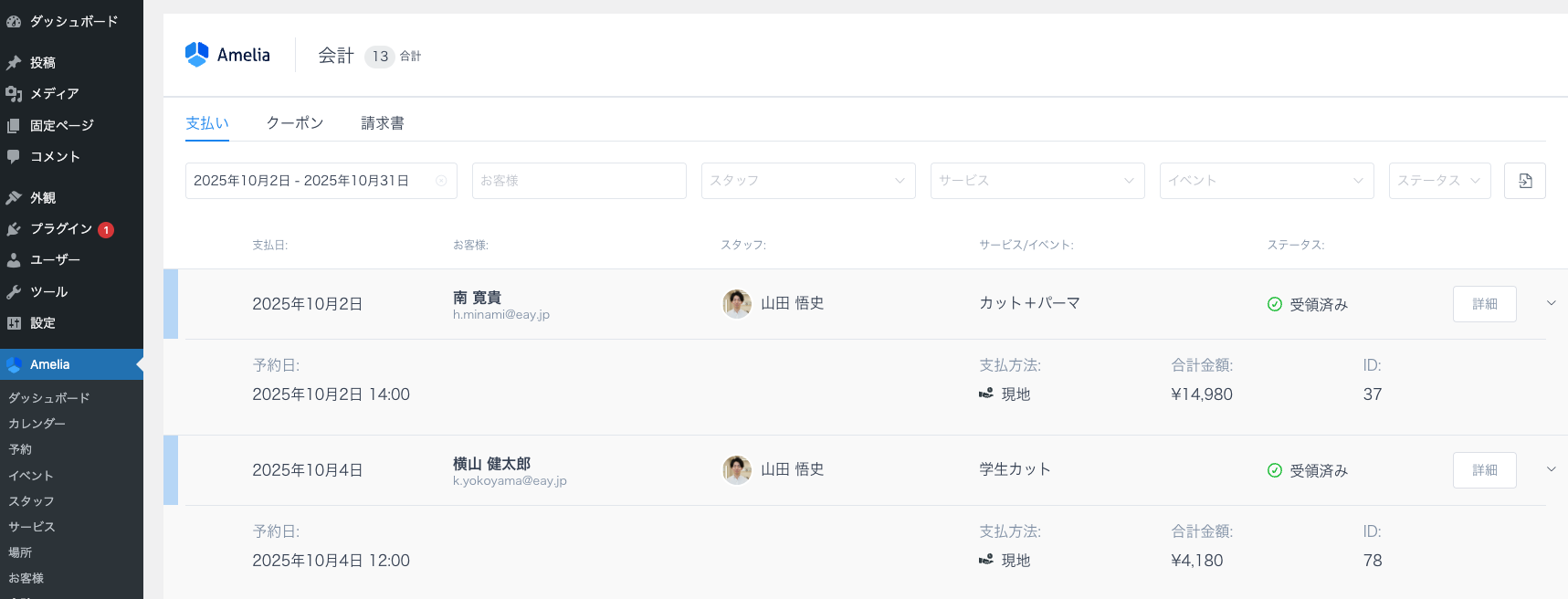Collapse the October 2 payment row chevron
Screen dimensions: 1568x599
1551,303
